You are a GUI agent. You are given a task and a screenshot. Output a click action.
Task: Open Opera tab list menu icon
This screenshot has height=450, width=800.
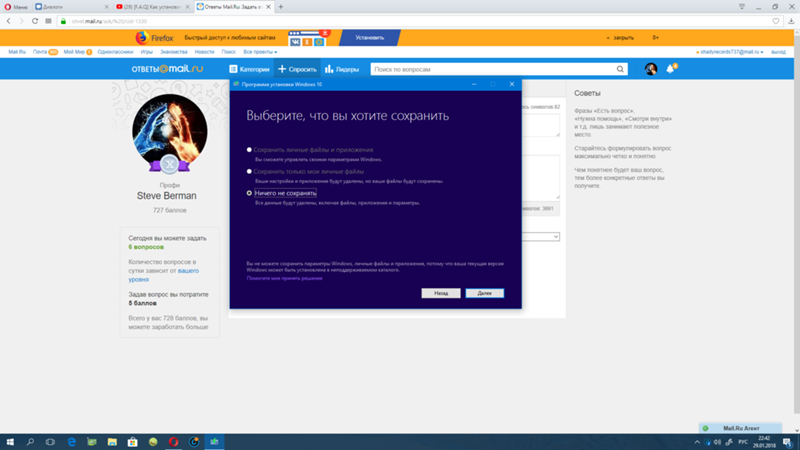point(742,7)
